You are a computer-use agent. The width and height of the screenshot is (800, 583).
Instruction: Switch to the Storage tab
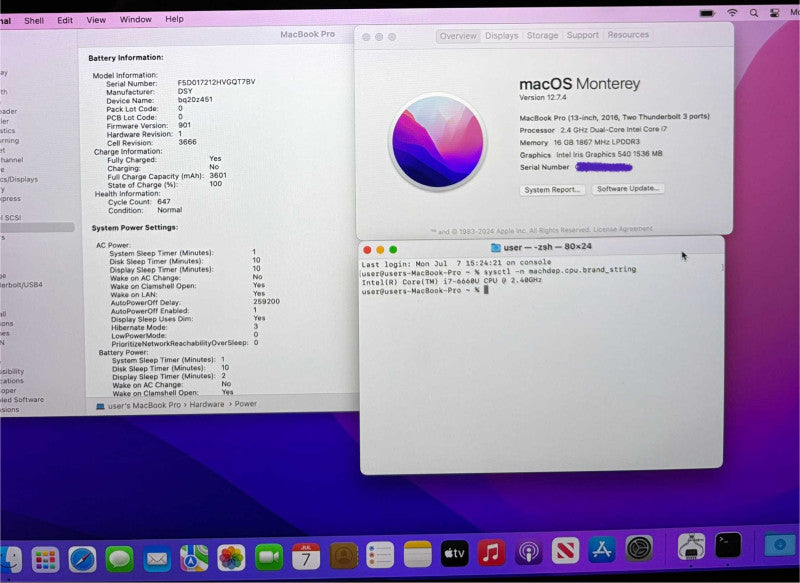(x=542, y=35)
